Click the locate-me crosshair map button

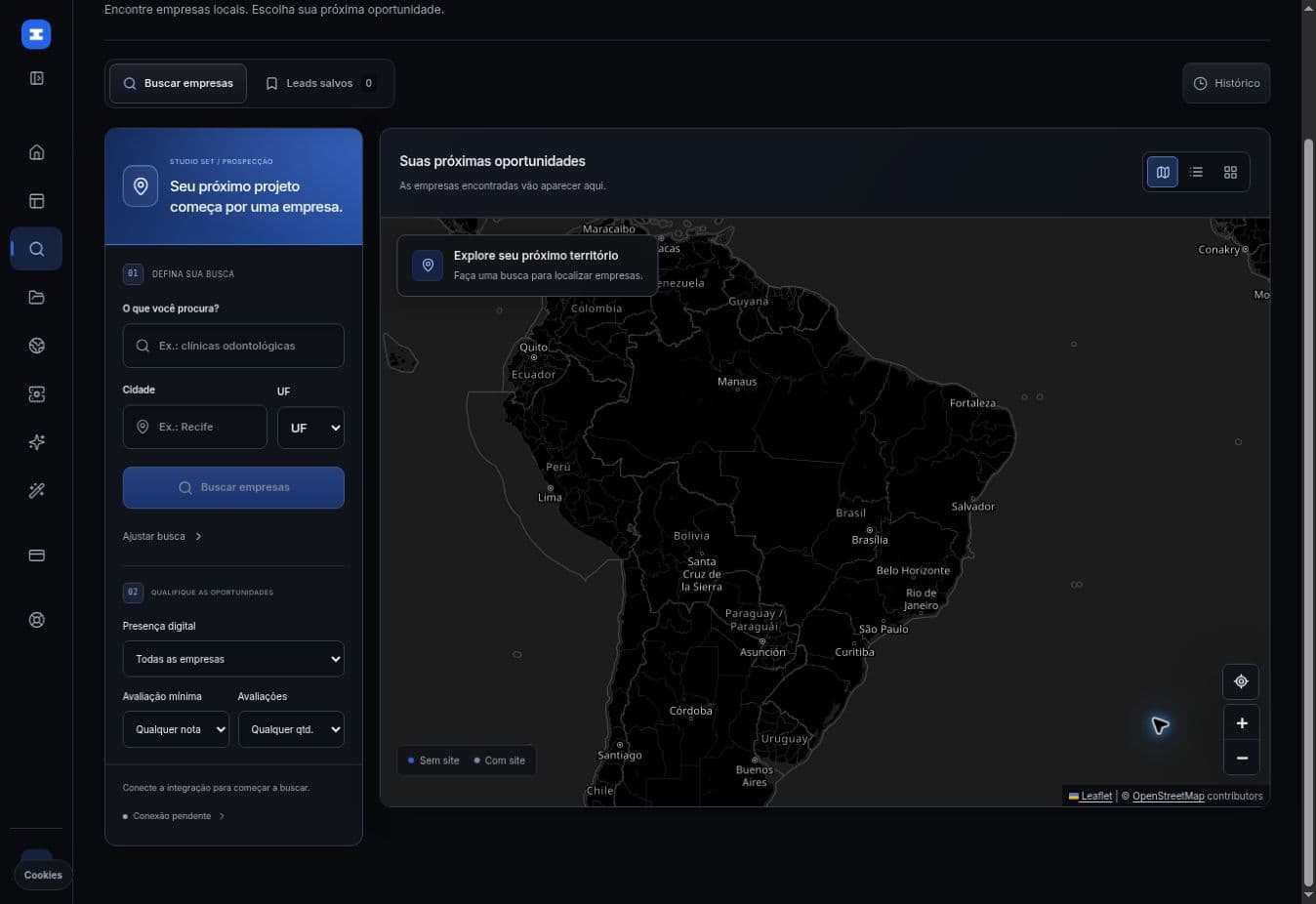tap(1241, 681)
